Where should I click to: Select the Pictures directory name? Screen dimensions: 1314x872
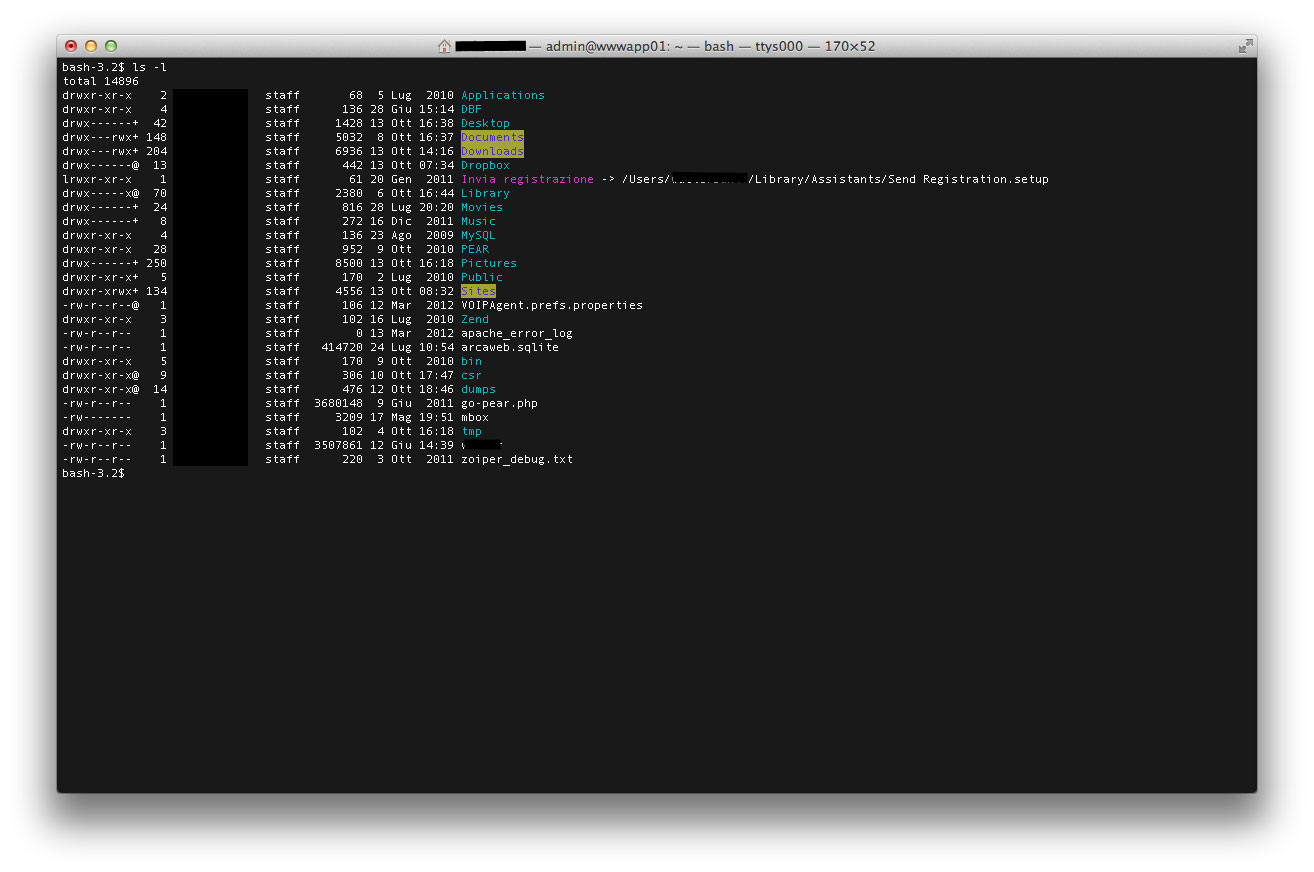point(489,263)
